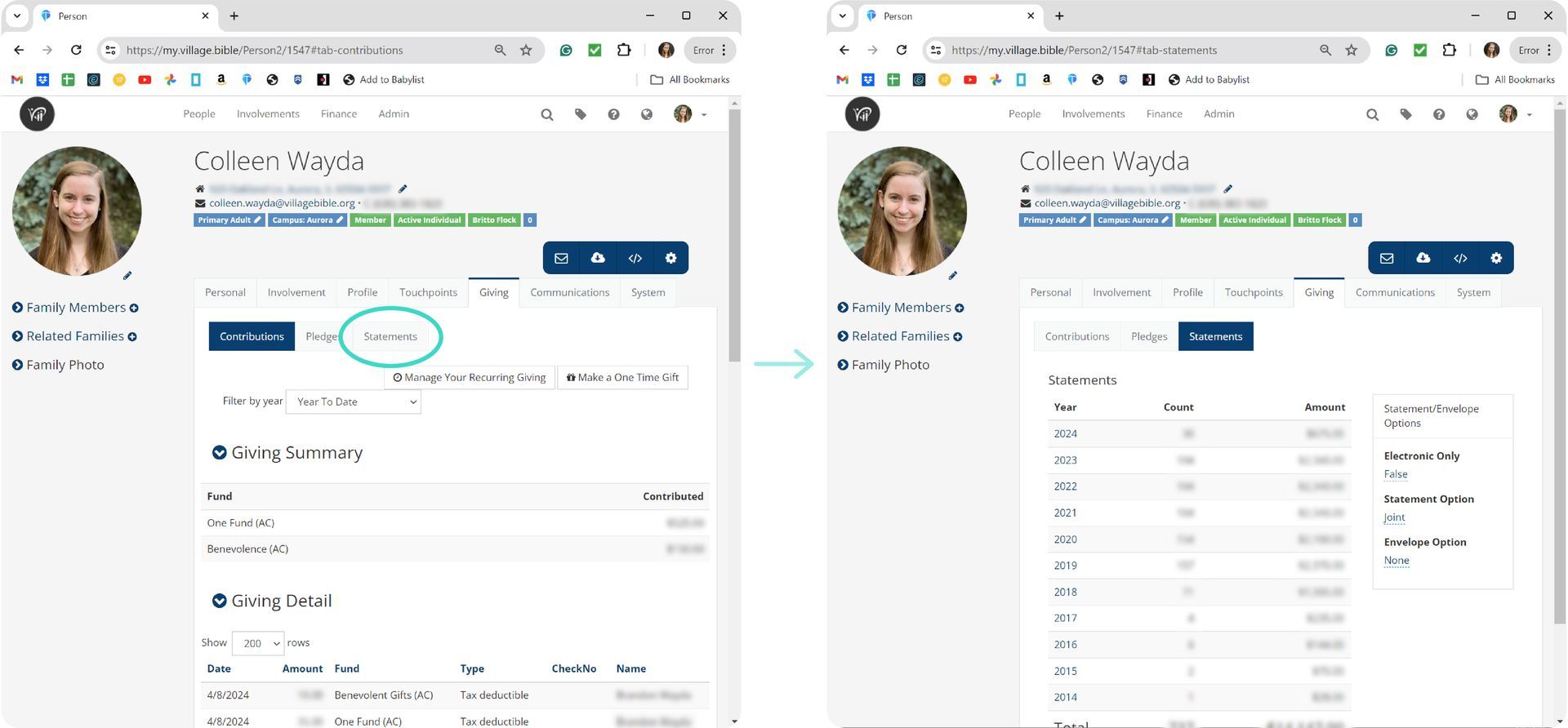This screenshot has height=728, width=1568.
Task: Toggle the Electronic Only False value
Action: [x=1395, y=474]
